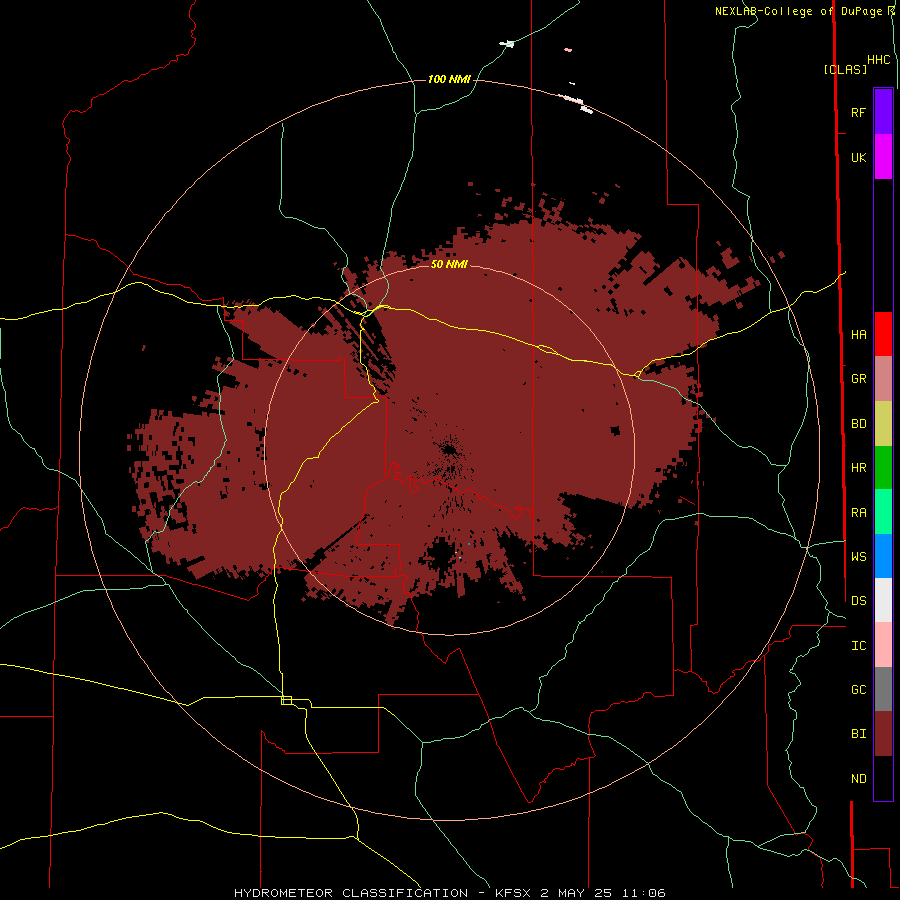
Task: Click the ND legend label
Action: point(858,779)
